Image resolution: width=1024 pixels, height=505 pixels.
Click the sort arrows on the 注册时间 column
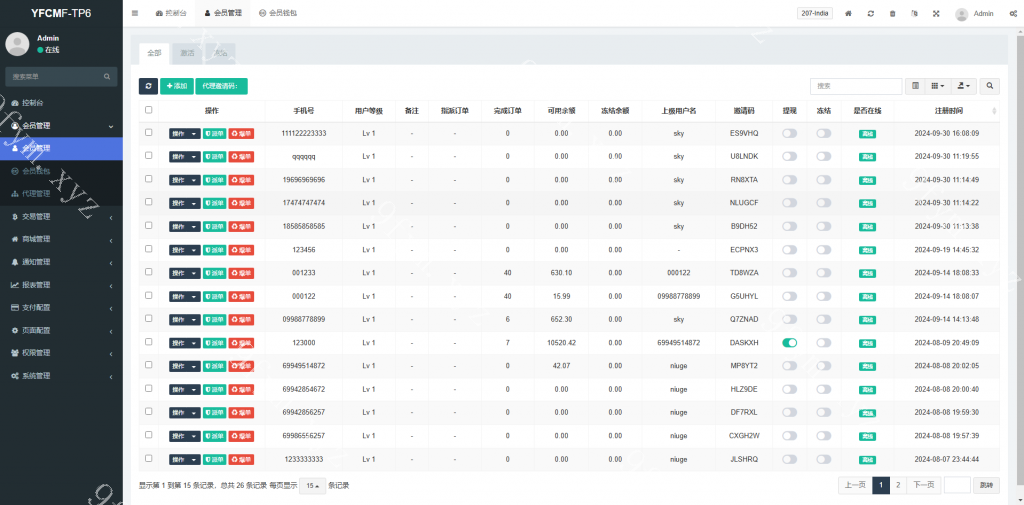[x=995, y=110]
